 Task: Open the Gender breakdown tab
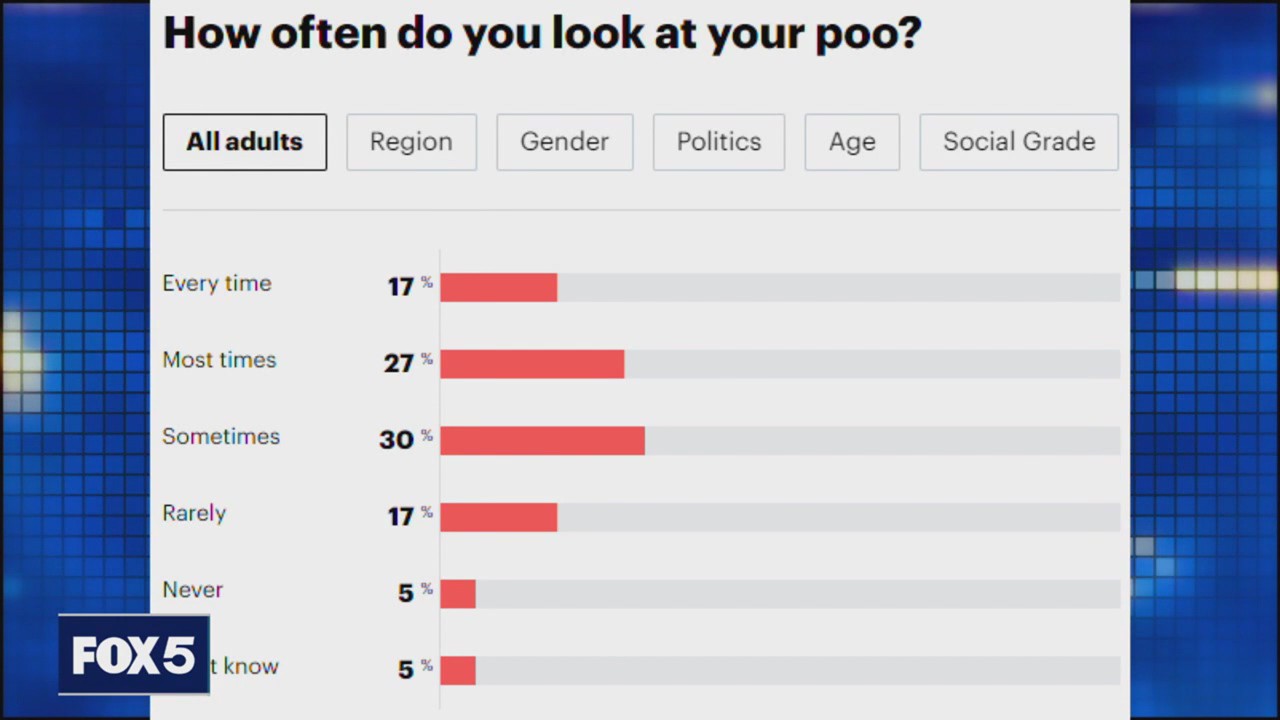pos(564,142)
